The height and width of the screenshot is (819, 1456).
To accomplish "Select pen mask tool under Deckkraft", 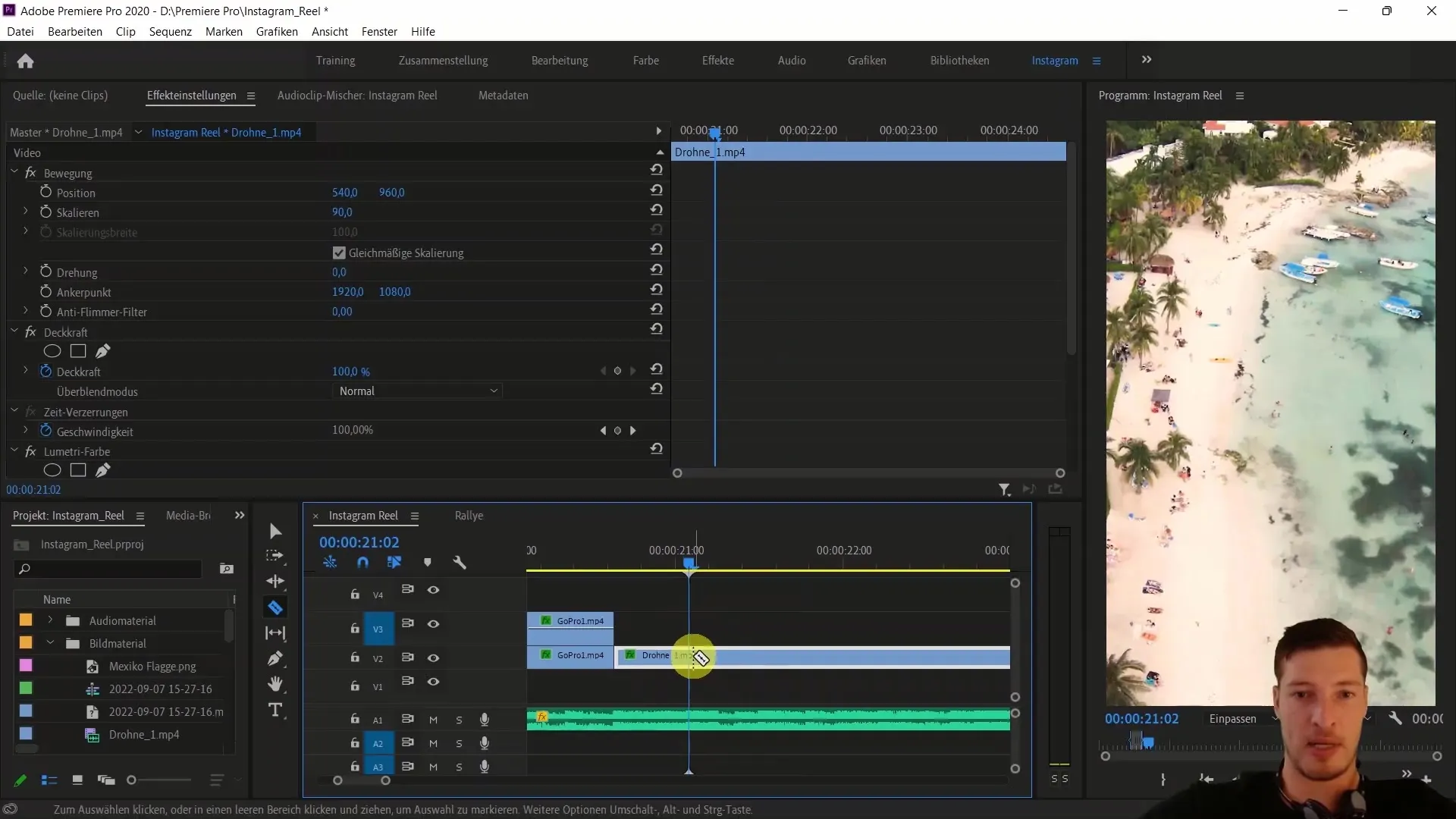I will [x=102, y=351].
